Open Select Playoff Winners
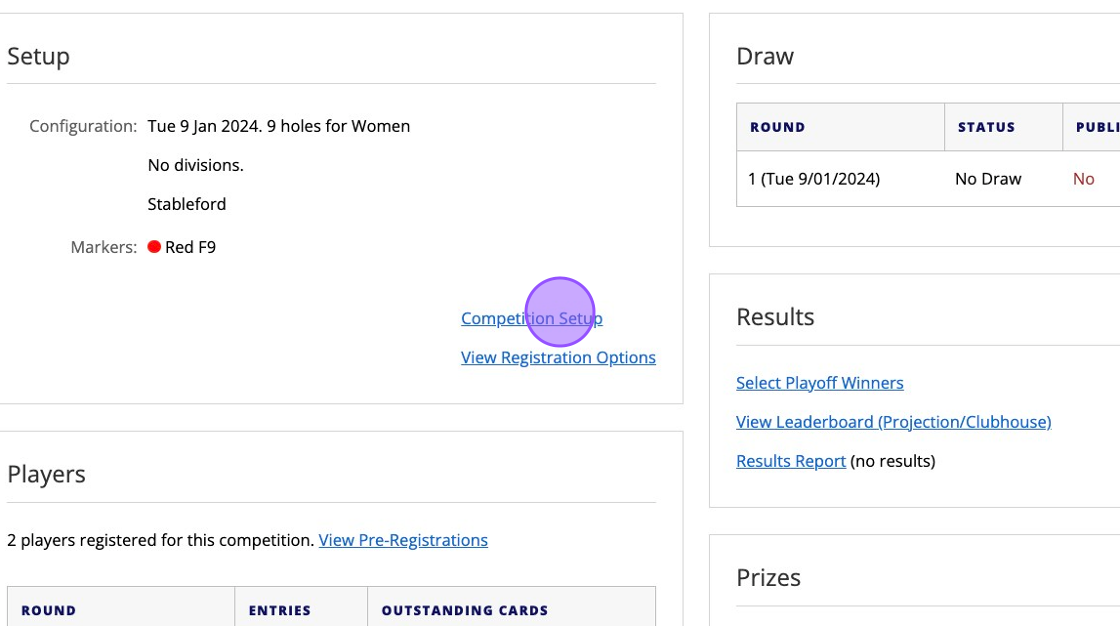1120x626 pixels. (819, 383)
